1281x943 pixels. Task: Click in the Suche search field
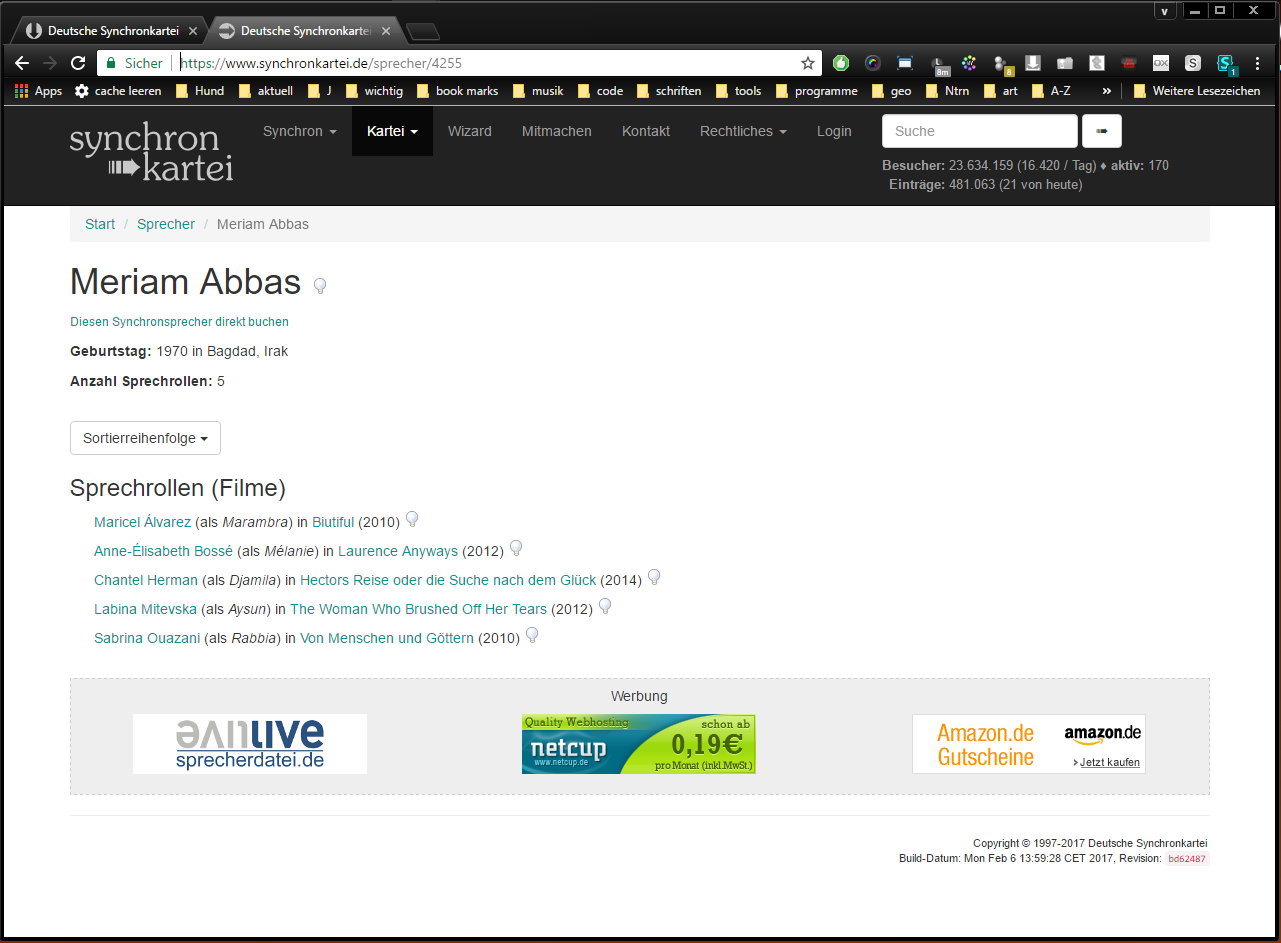(980, 131)
